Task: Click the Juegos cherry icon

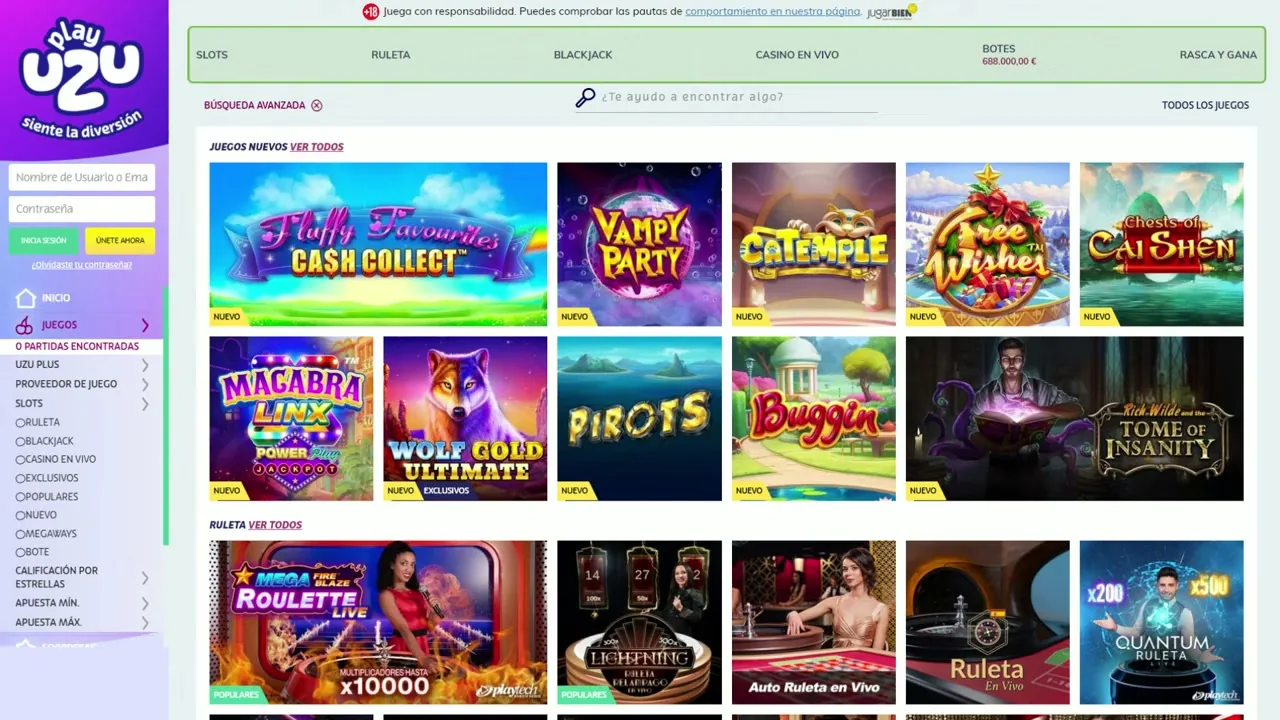Action: [25, 325]
